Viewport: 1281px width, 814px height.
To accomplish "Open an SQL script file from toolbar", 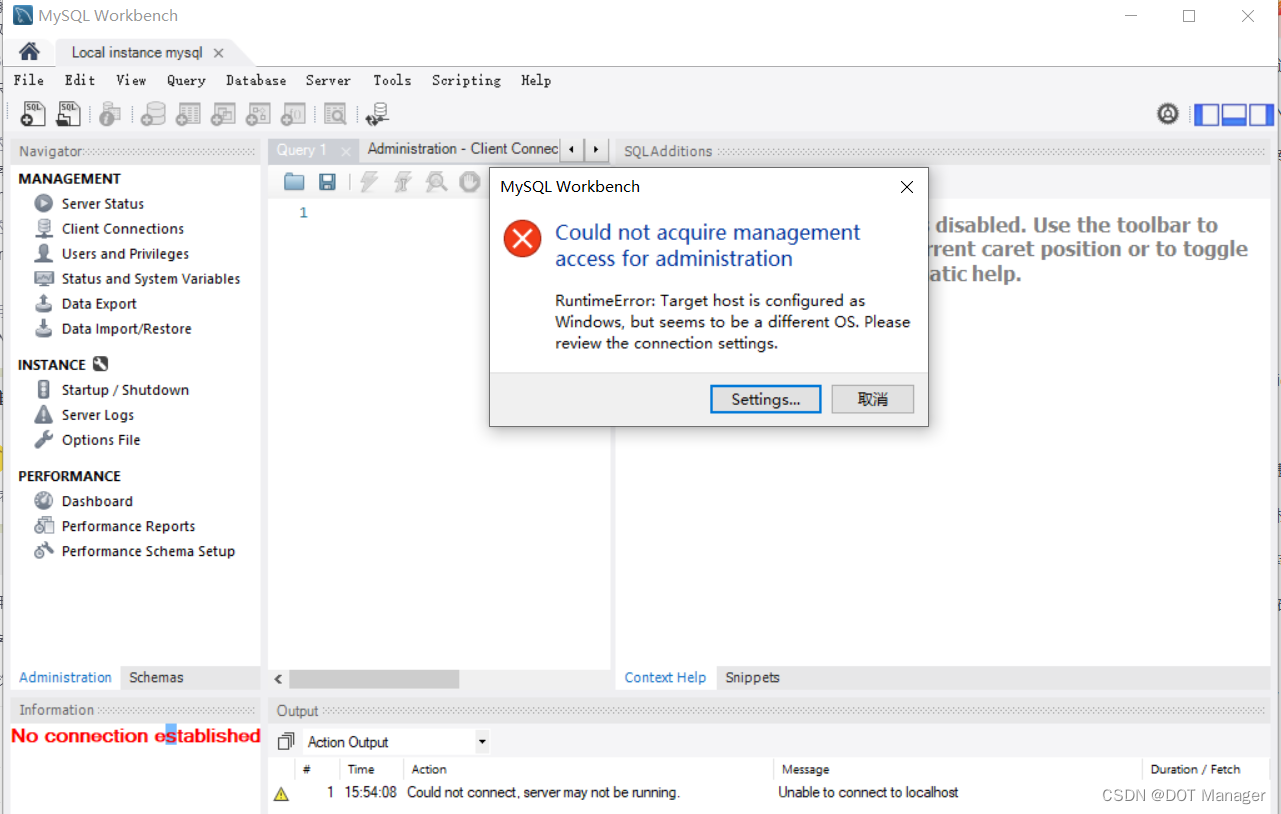I will tap(68, 114).
